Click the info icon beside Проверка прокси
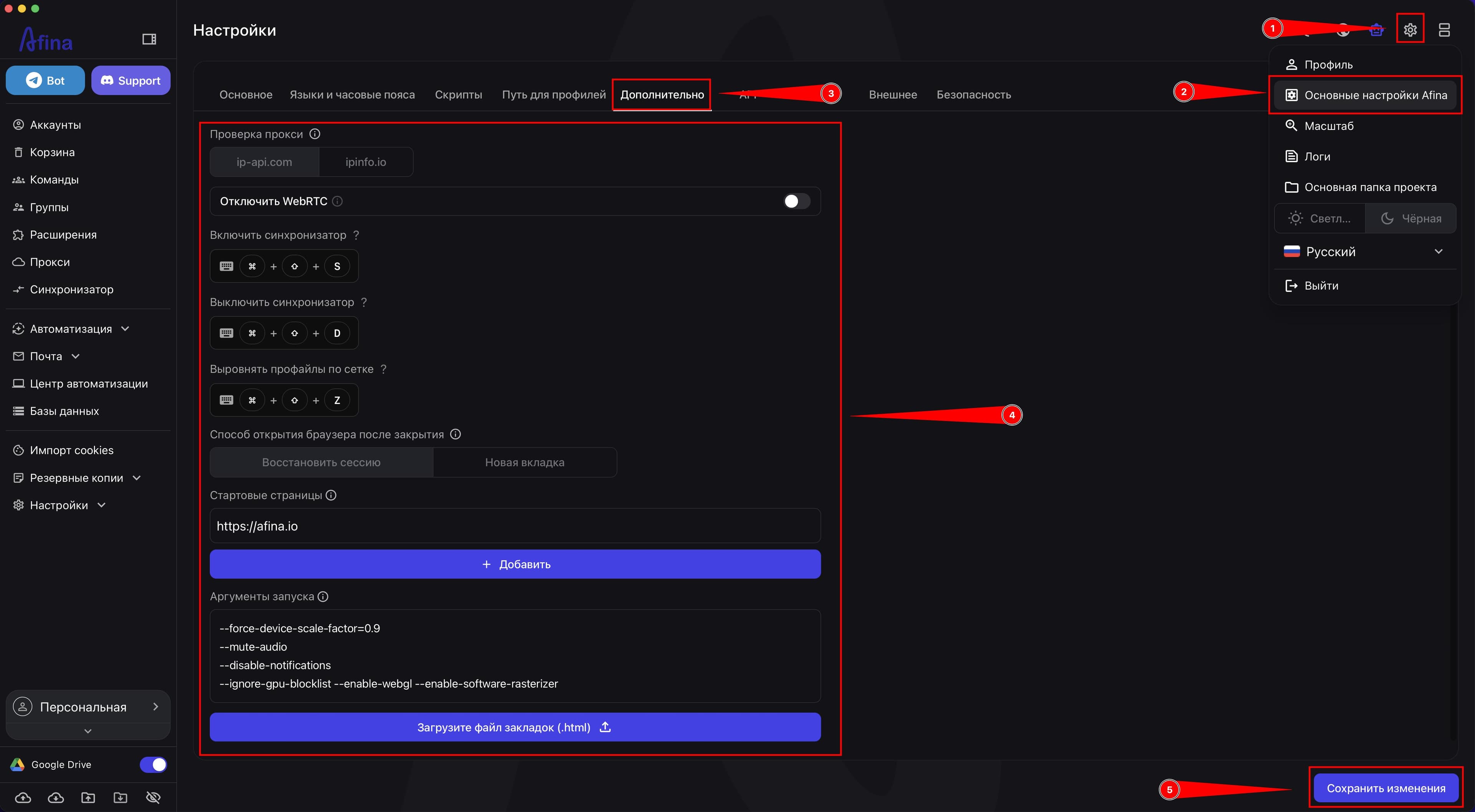1475x812 pixels. tap(315, 133)
